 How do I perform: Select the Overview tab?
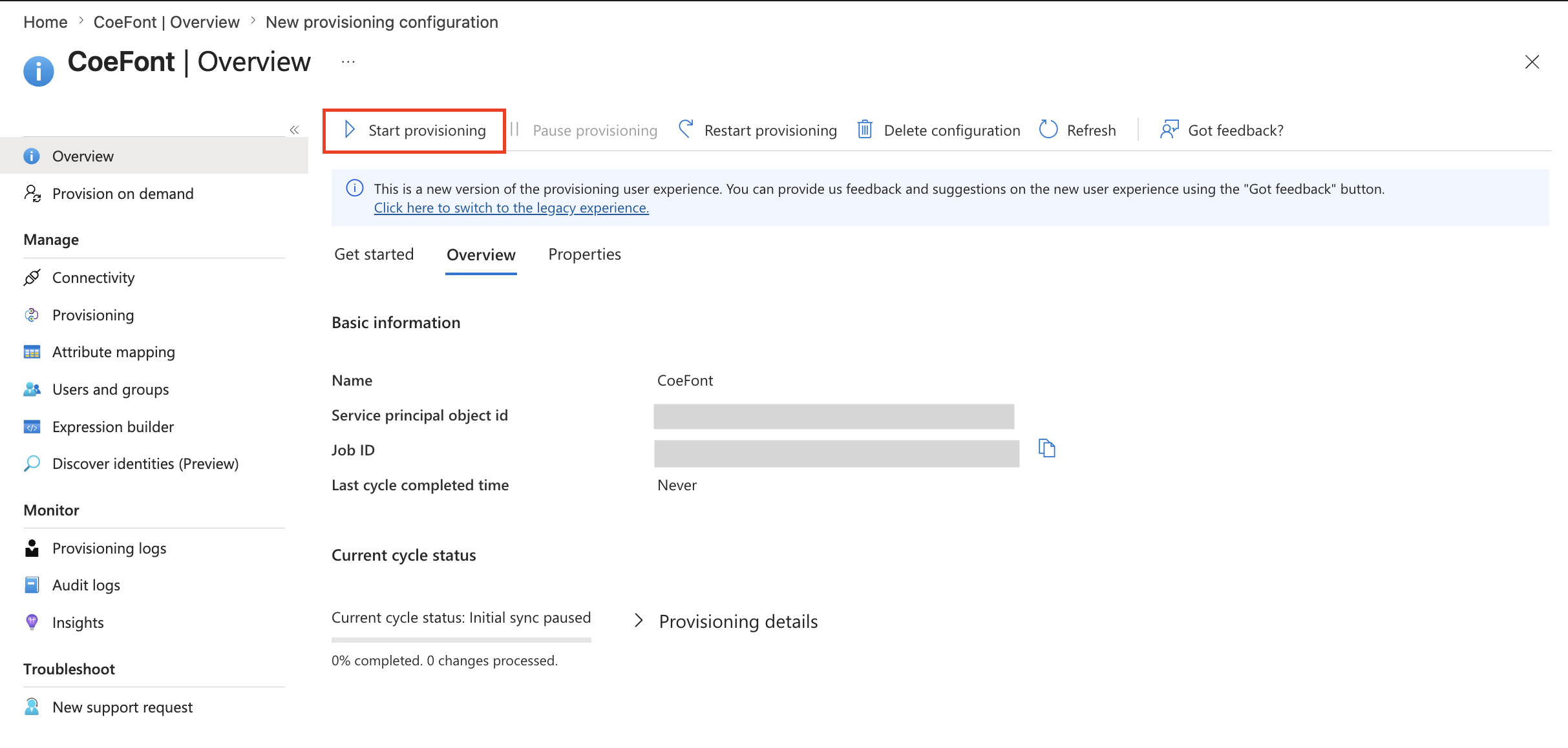[481, 255]
